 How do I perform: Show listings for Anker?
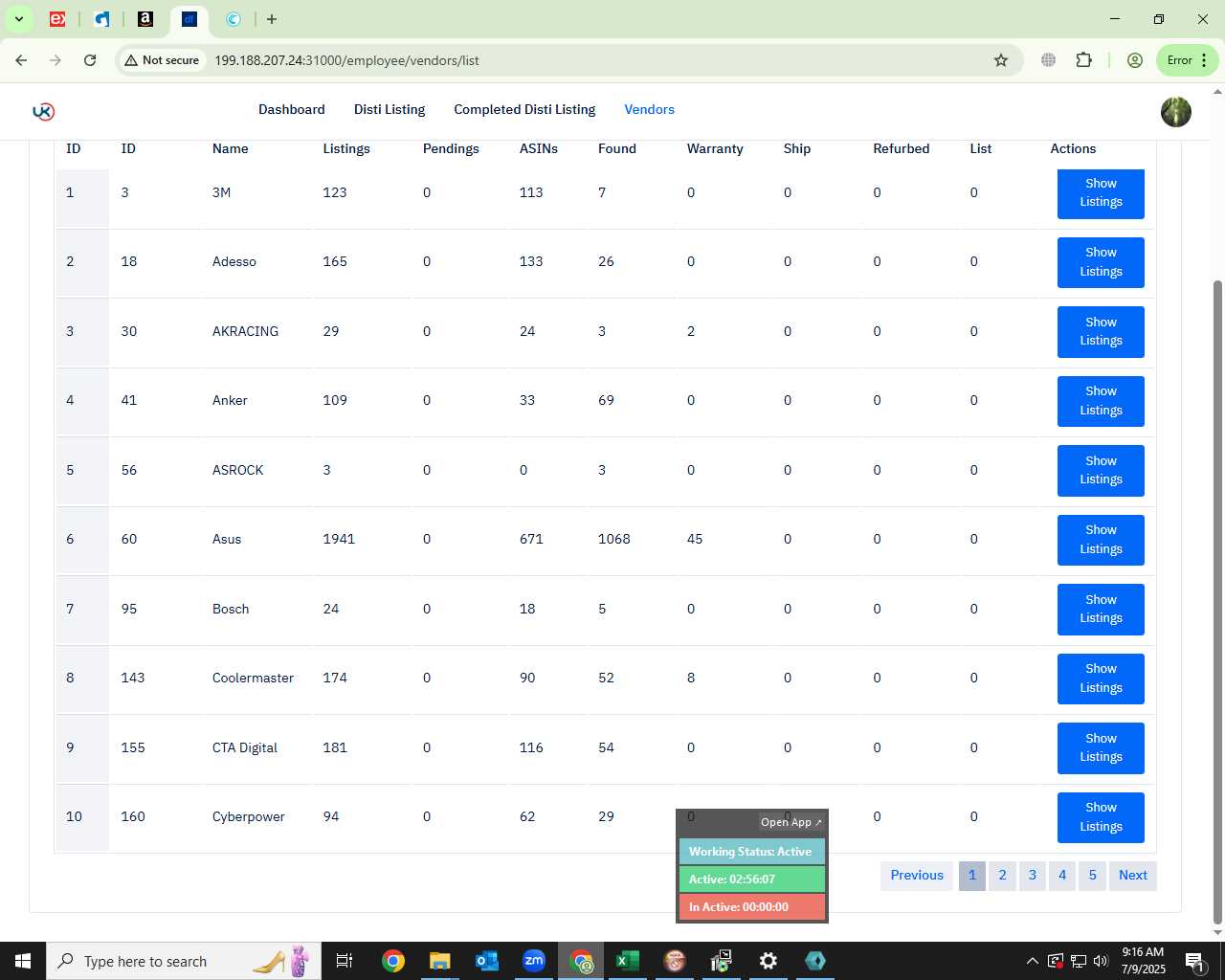coord(1101,401)
